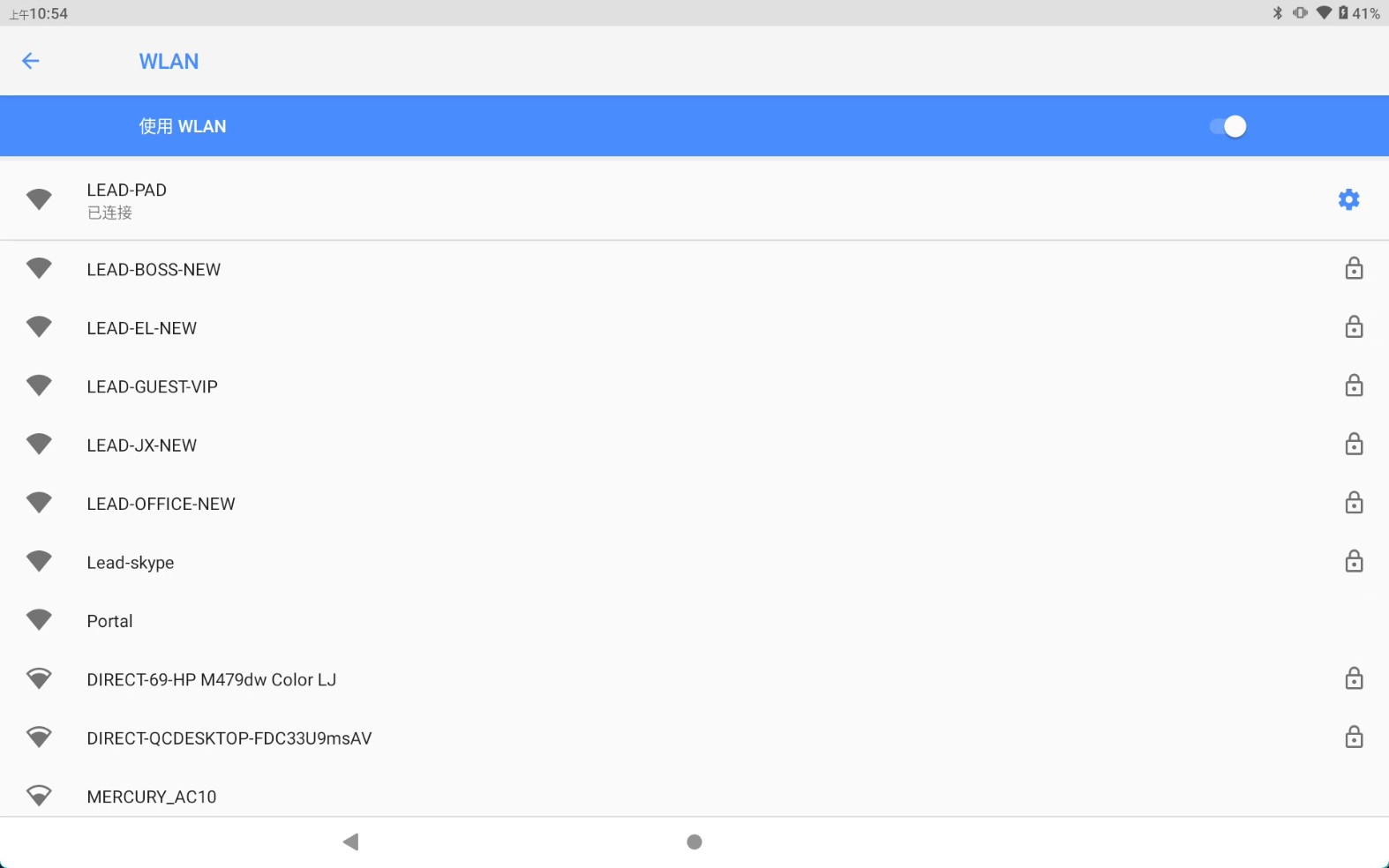
Task: Tap Wi-Fi signal icon for LEAD-OFFICE-NEW
Action: 39,503
